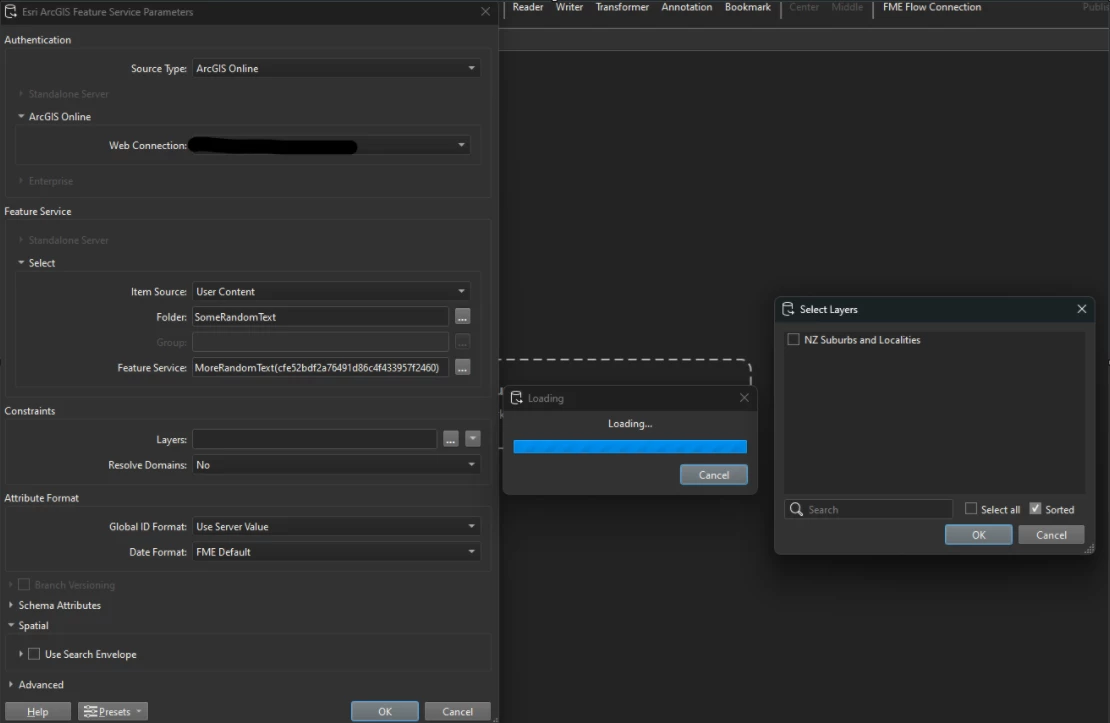Collapse the ArcGIS Online section
This screenshot has height=723, width=1110.
point(21,116)
